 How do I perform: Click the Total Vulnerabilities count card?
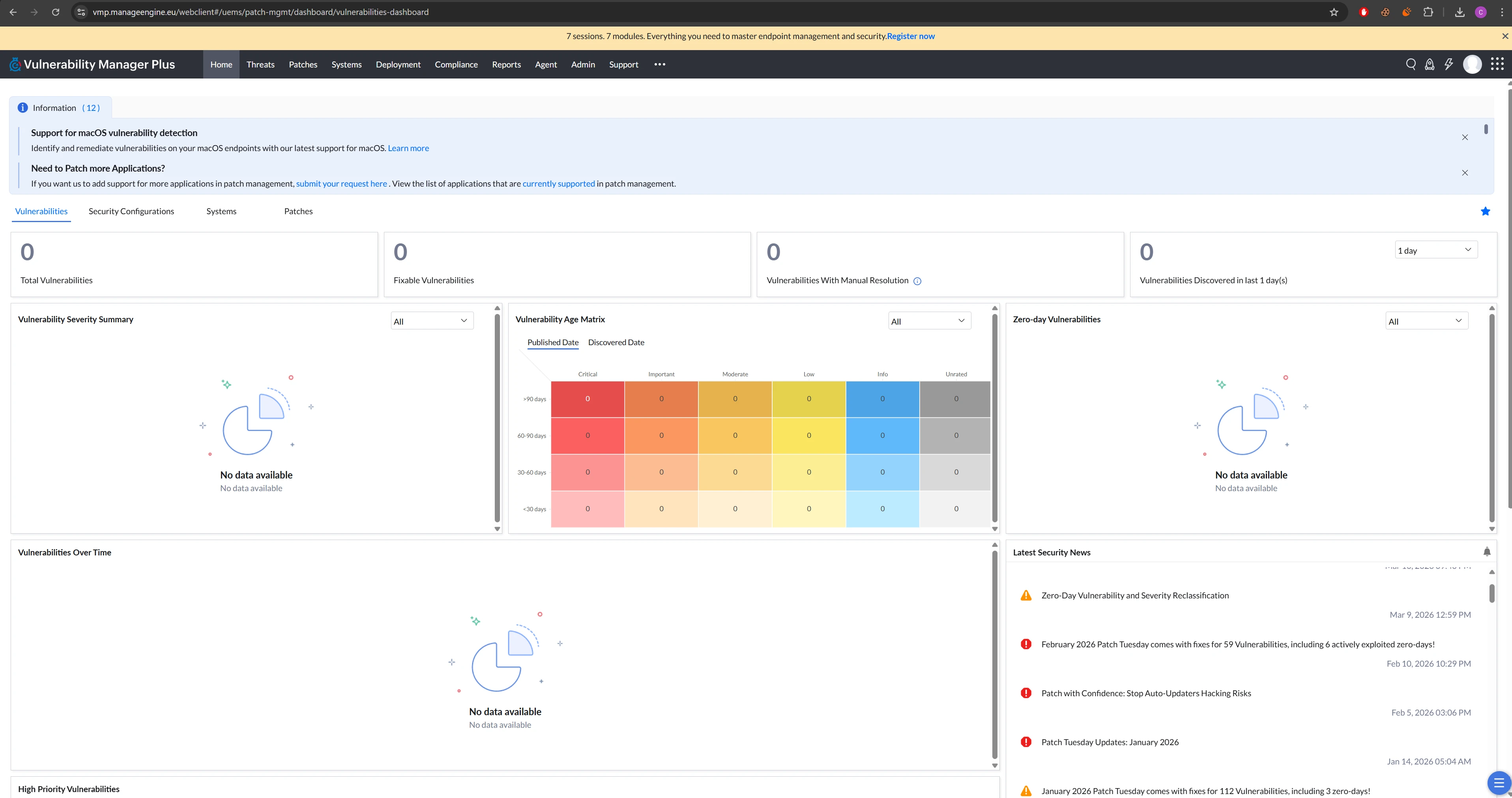pos(194,264)
